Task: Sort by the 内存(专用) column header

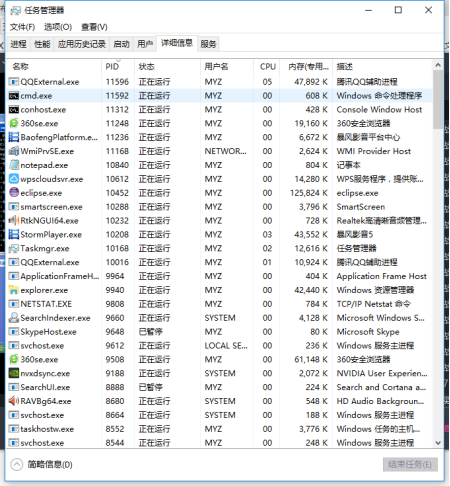Action: [306, 67]
